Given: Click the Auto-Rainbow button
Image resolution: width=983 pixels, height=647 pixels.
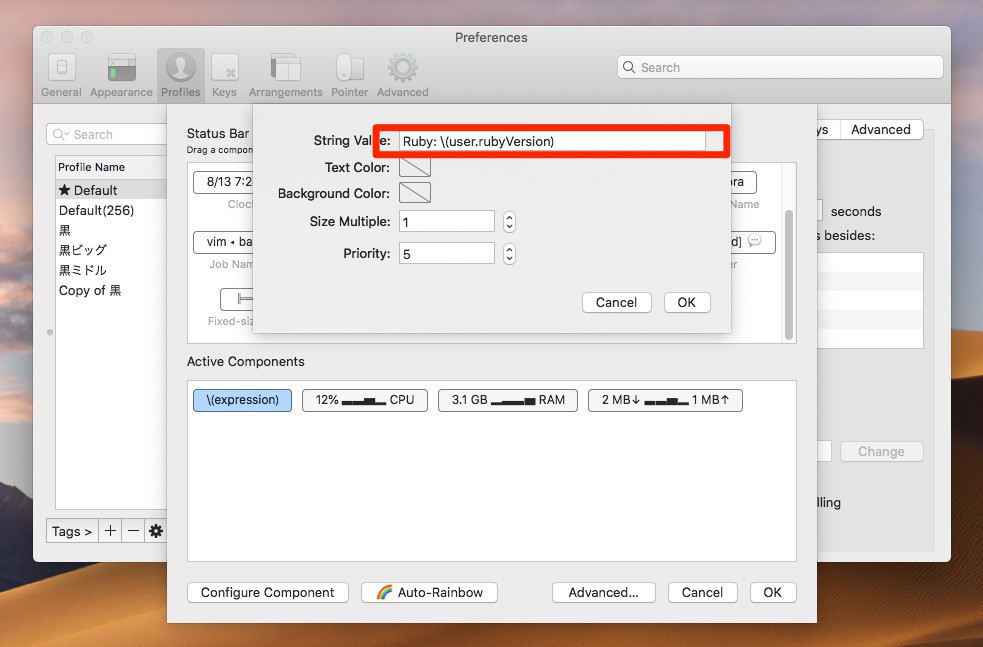Looking at the screenshot, I should [x=429, y=592].
